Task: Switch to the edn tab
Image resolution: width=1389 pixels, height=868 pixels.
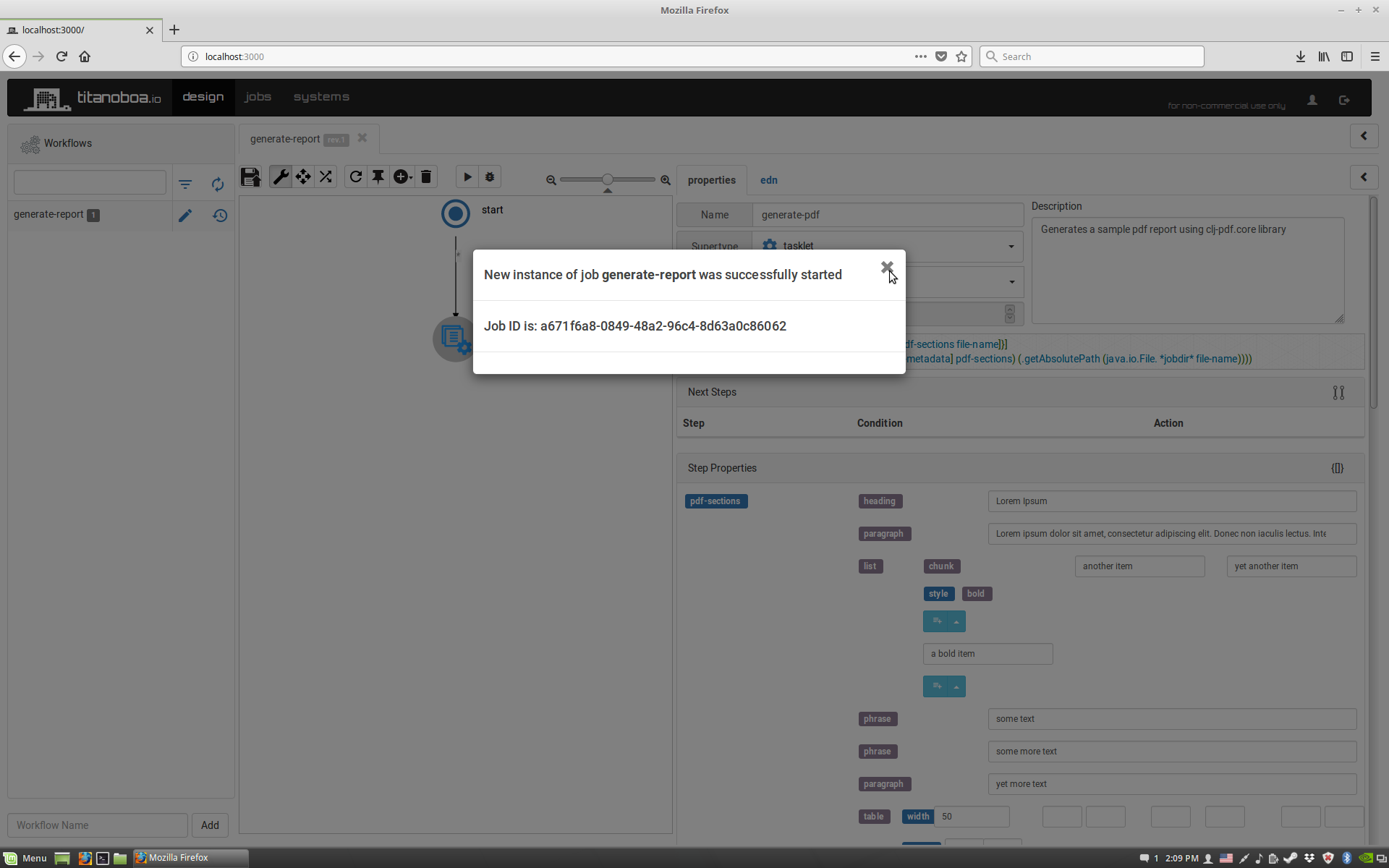Action: tap(768, 180)
